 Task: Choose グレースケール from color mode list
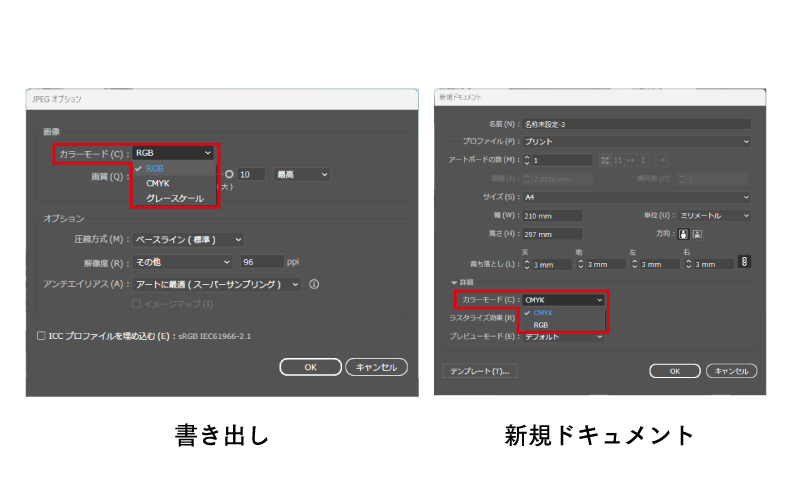click(x=175, y=198)
